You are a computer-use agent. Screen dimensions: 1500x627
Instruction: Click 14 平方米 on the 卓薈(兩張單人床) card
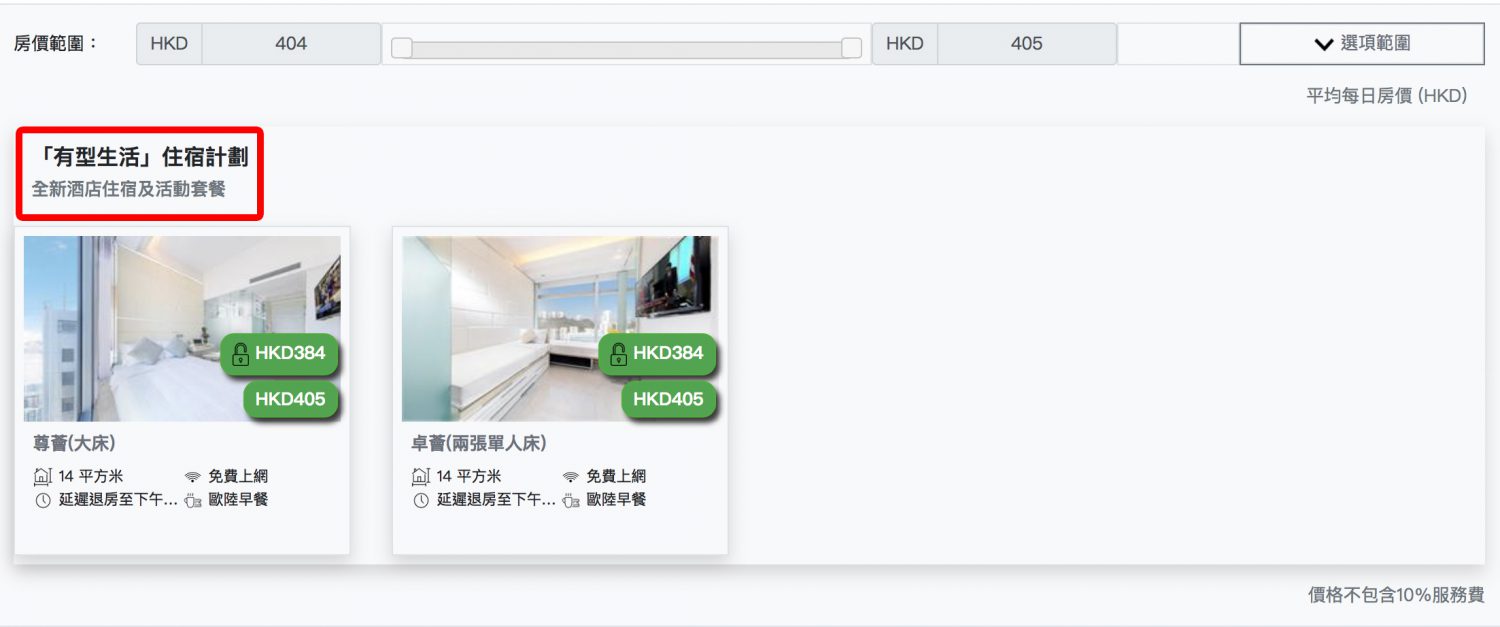pos(469,477)
